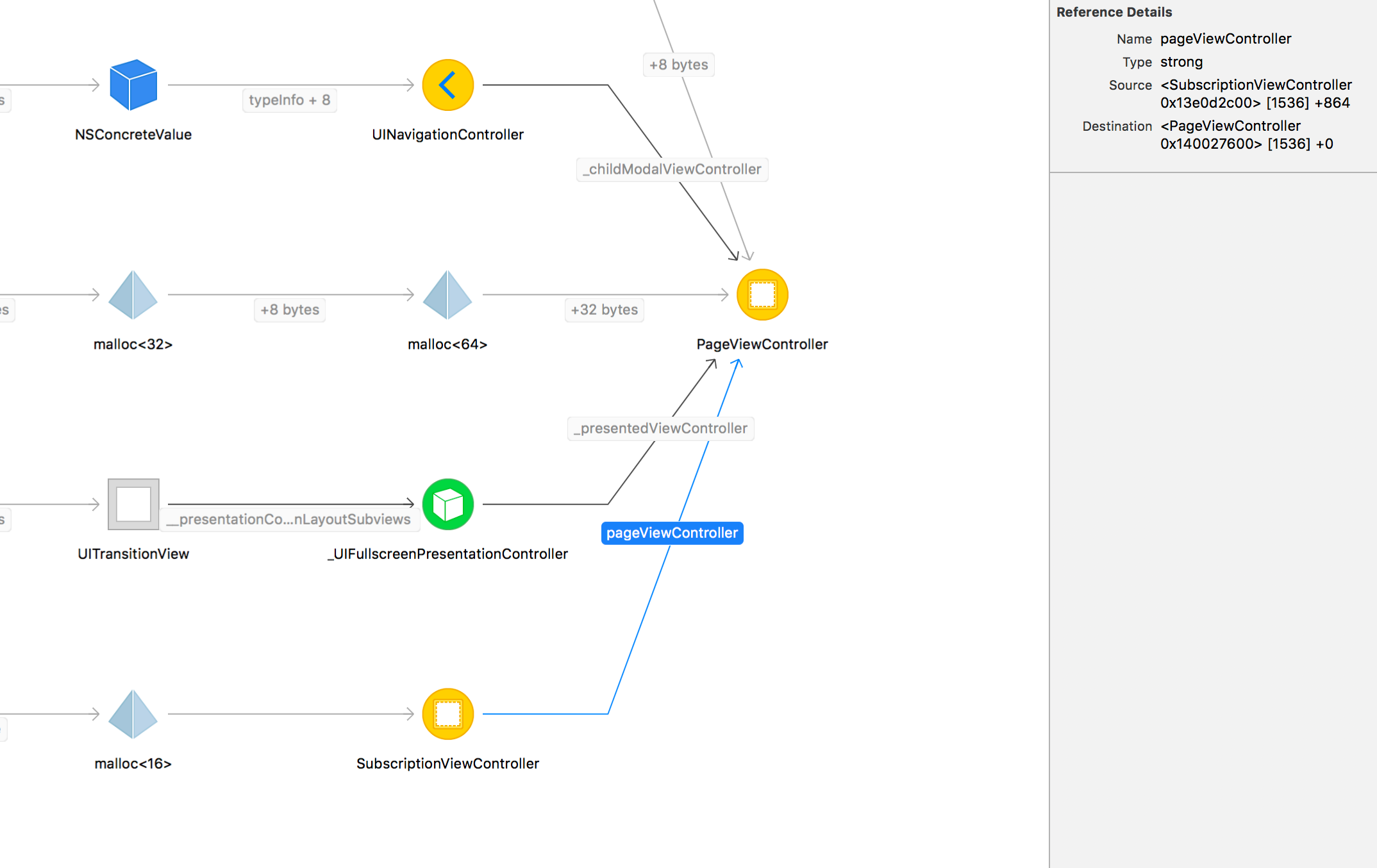Image resolution: width=1377 pixels, height=868 pixels.
Task: Select the +8 bytes label between malloc nodes
Action: coord(289,310)
